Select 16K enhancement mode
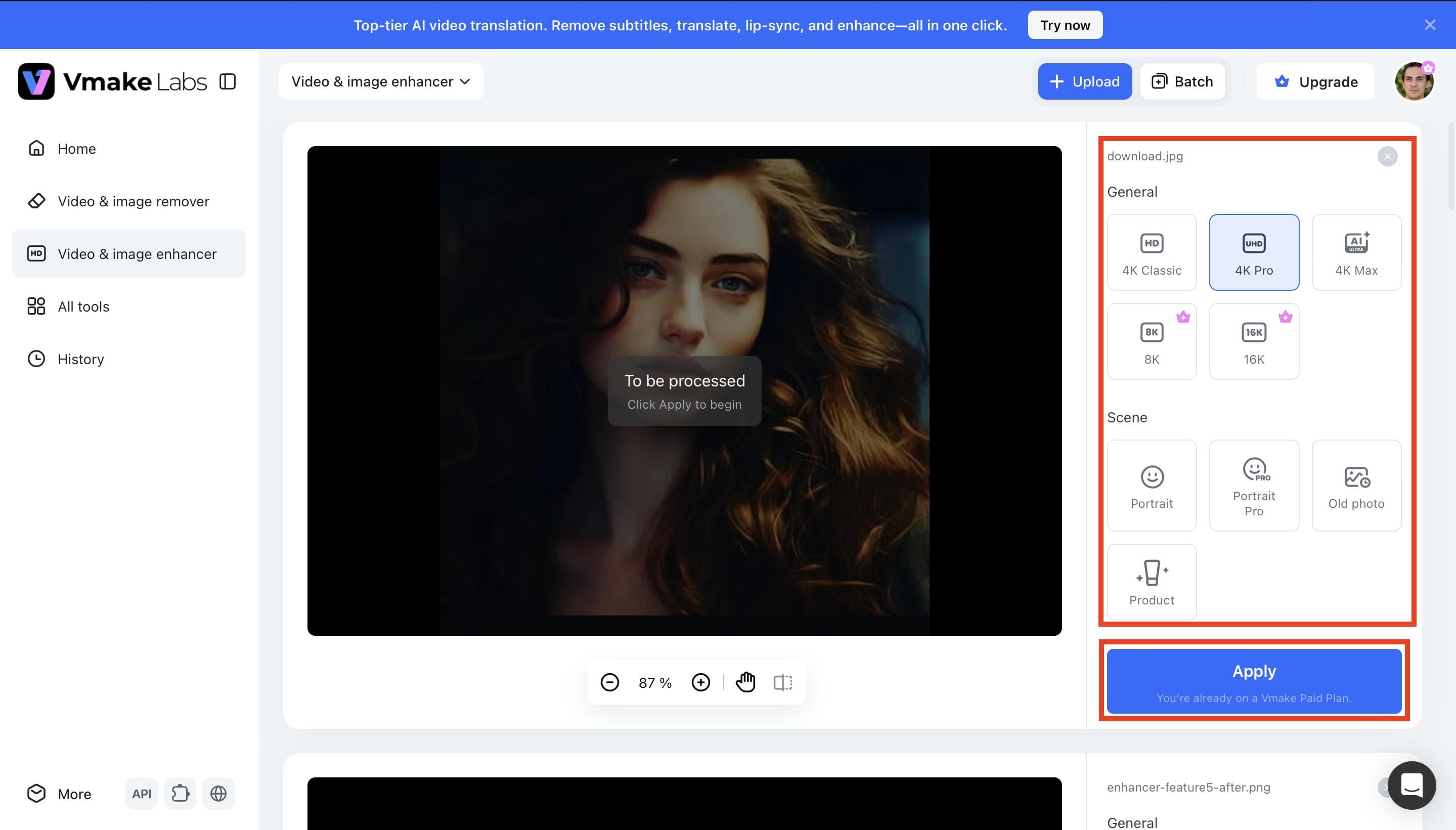 tap(1254, 341)
